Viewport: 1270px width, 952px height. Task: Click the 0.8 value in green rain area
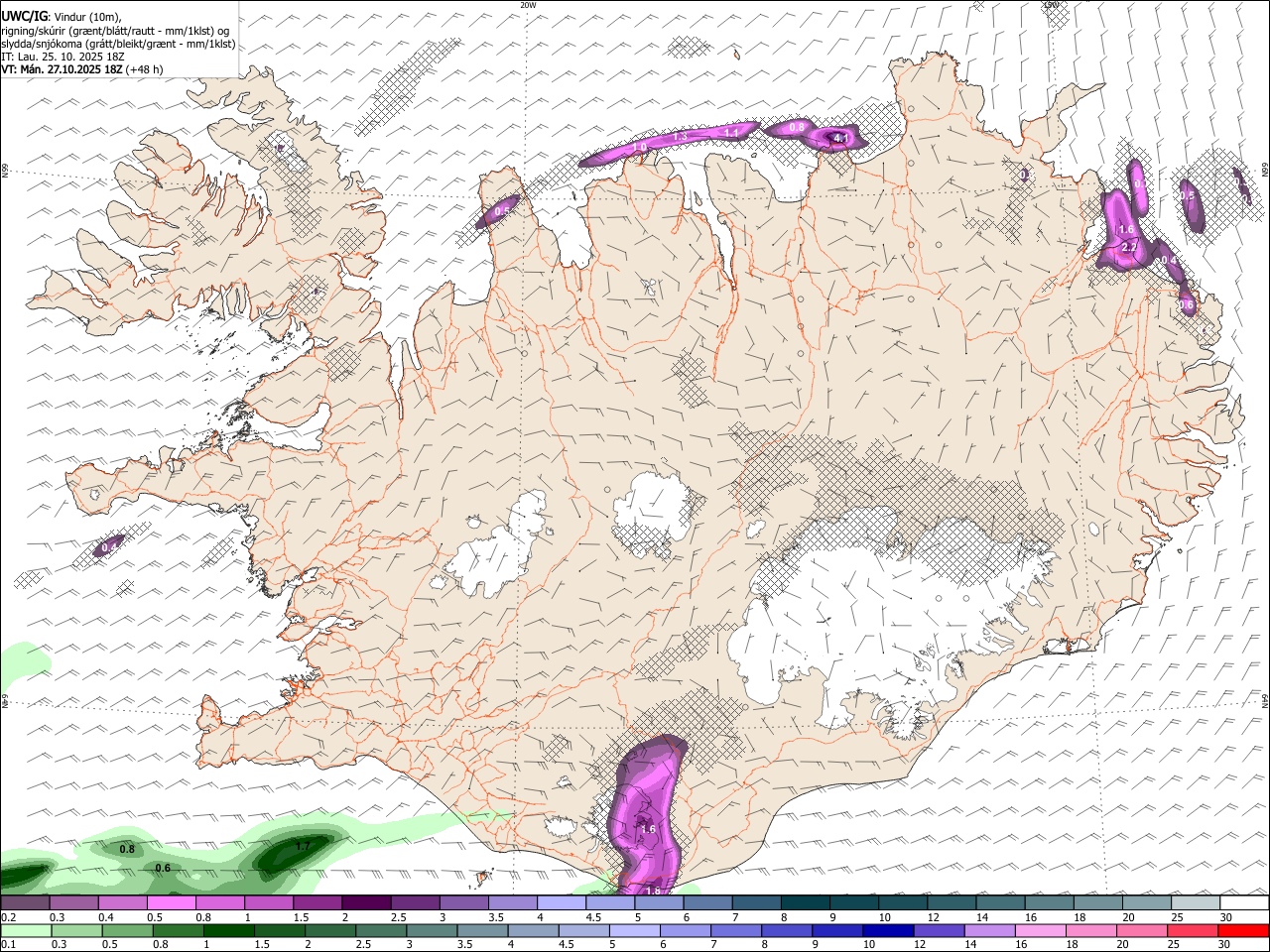(127, 850)
